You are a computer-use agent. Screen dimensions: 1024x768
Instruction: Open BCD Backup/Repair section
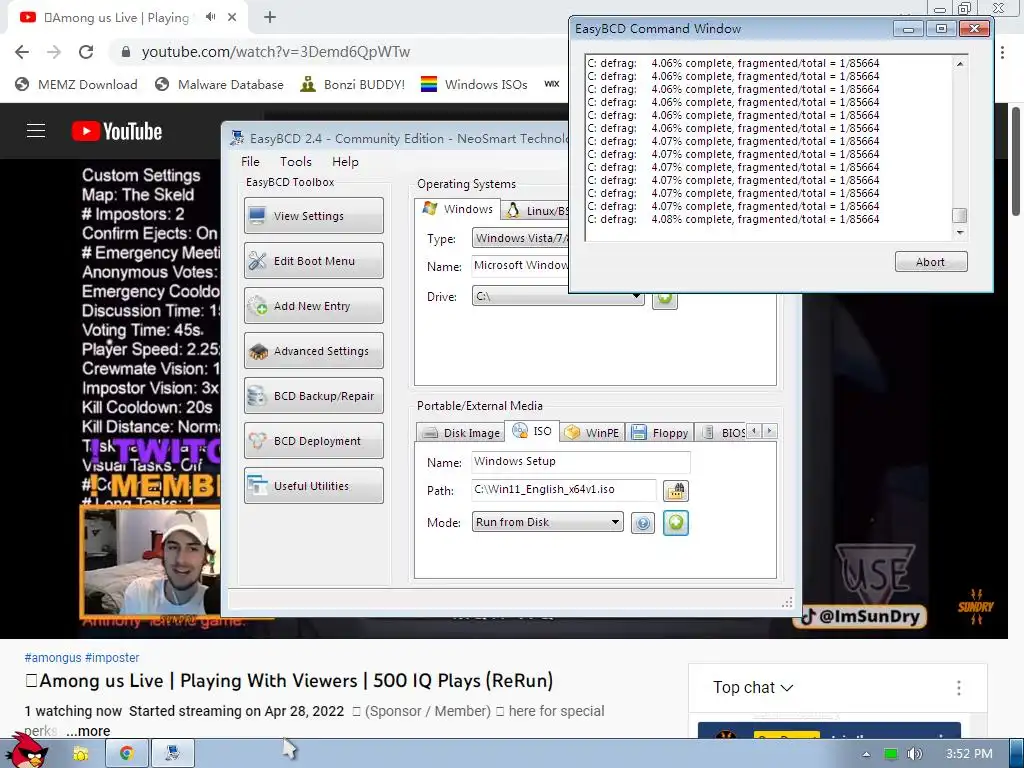coord(313,396)
